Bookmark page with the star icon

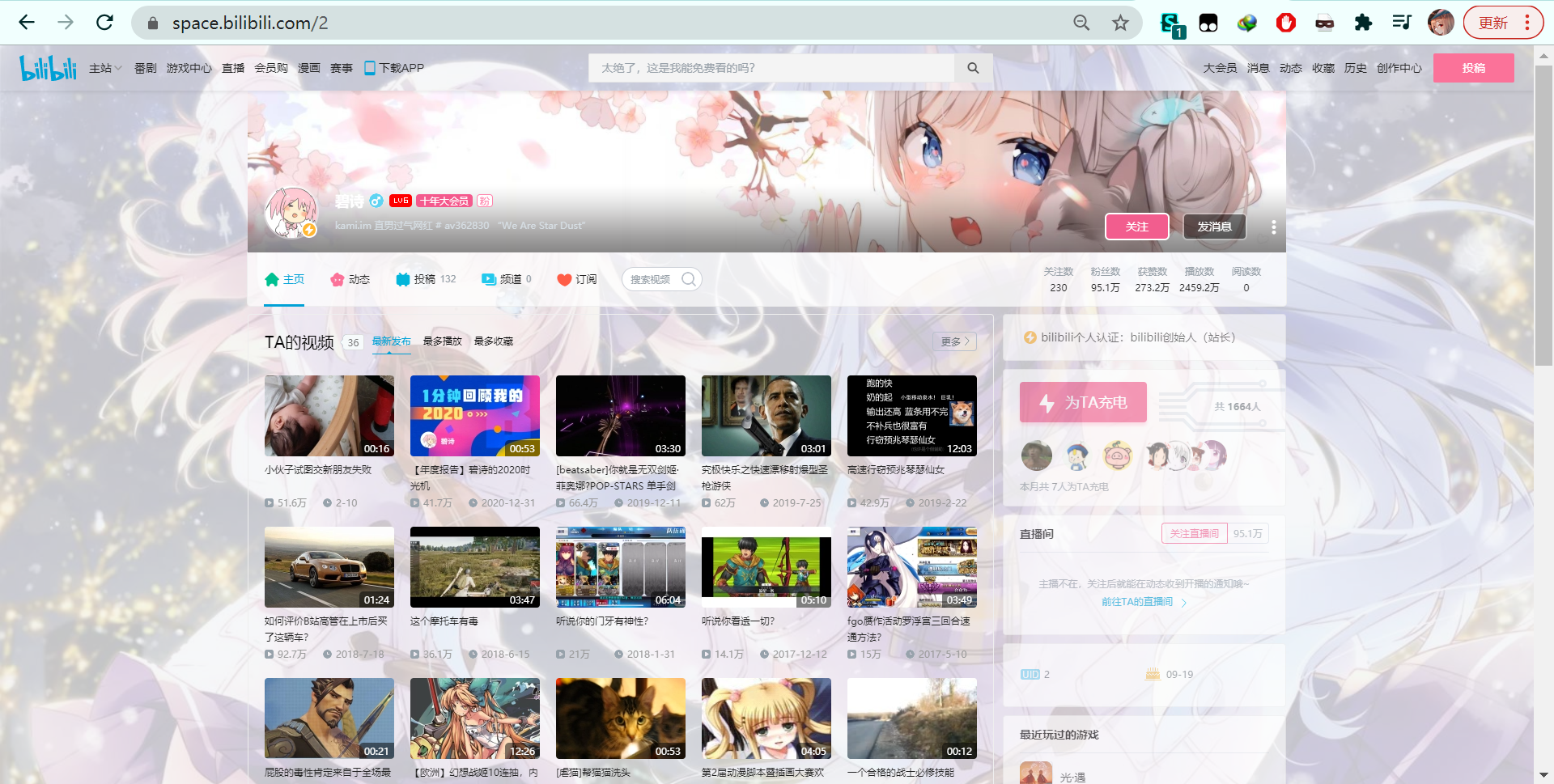coord(1120,23)
